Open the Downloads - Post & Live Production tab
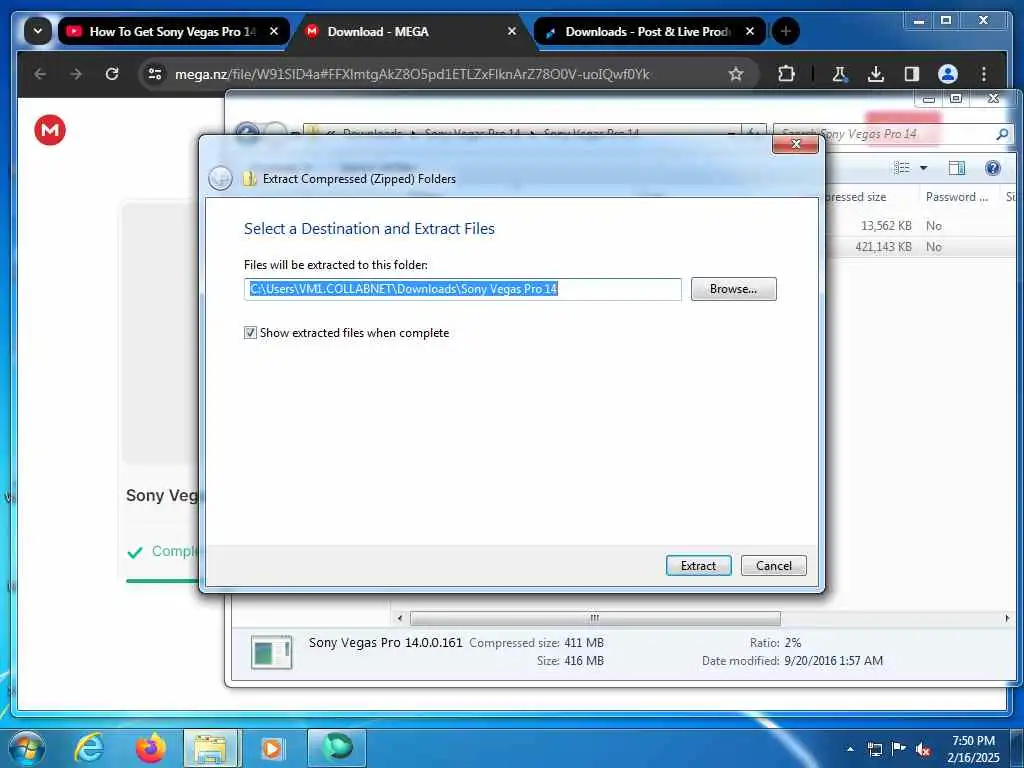Viewport: 1024px width, 768px height. tap(648, 31)
